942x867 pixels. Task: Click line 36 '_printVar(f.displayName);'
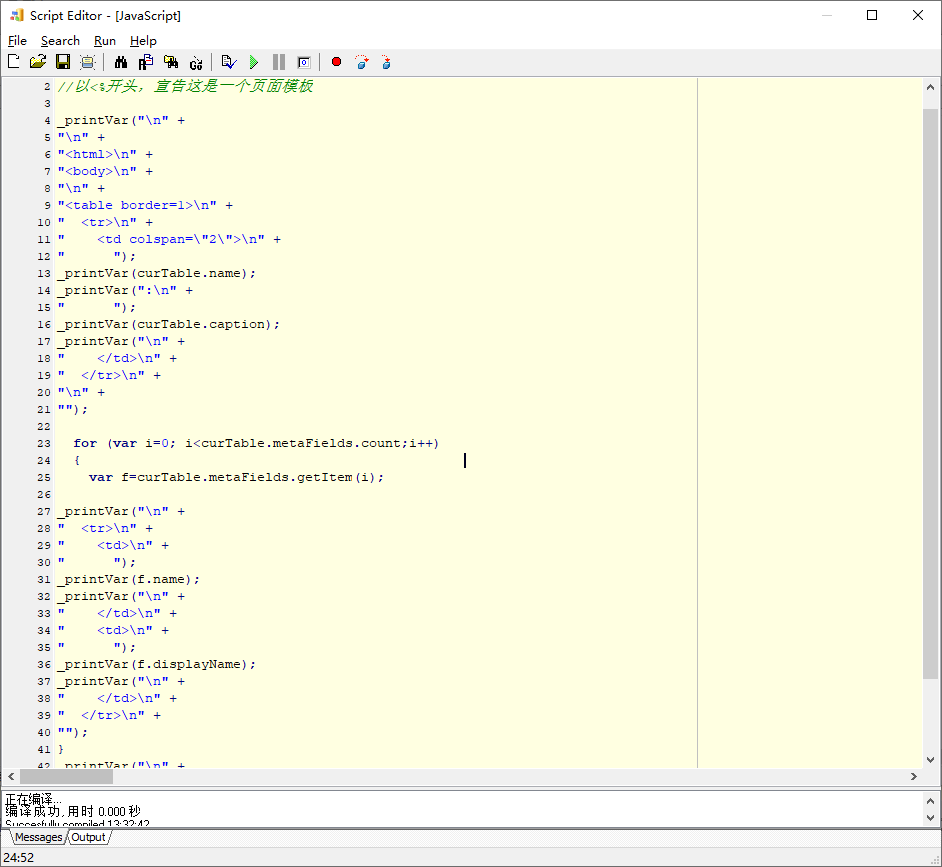(157, 665)
